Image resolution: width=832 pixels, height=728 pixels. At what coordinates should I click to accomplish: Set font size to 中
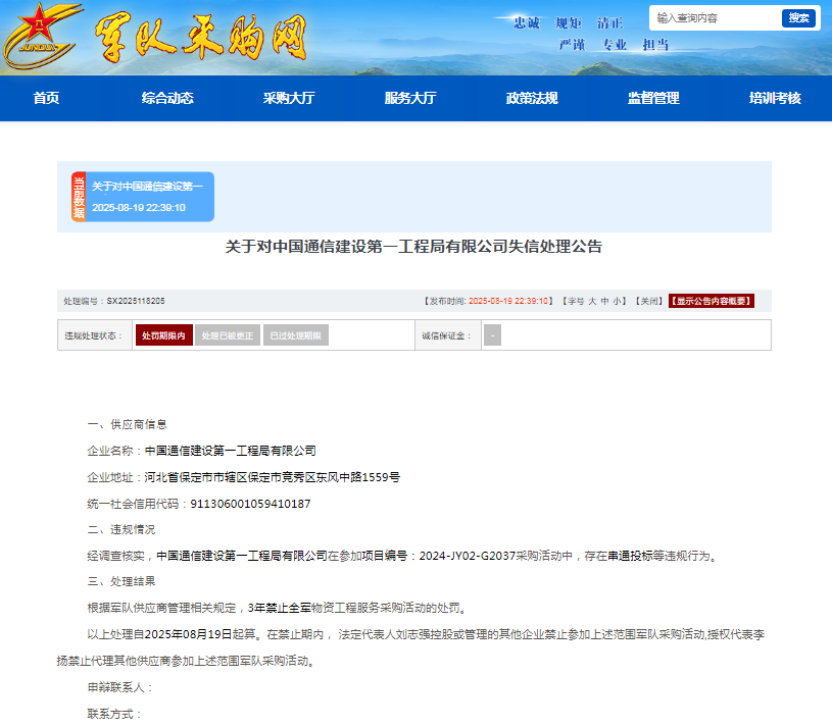(605, 301)
